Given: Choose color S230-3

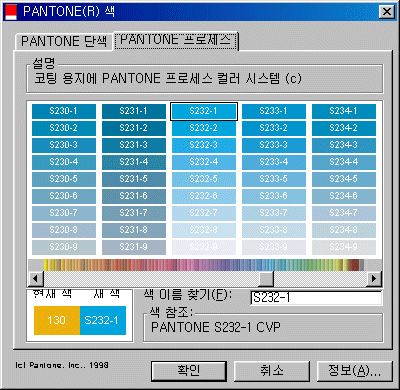Looking at the screenshot, I should (x=64, y=145).
